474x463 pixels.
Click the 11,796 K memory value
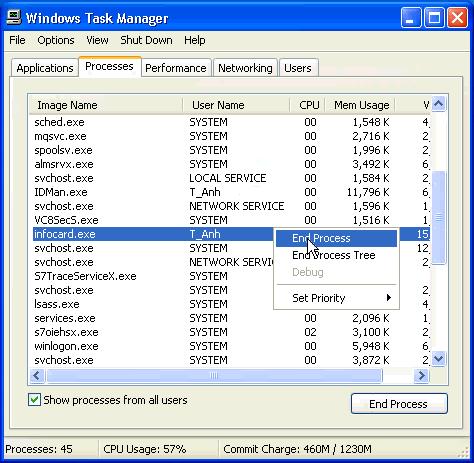point(368,192)
